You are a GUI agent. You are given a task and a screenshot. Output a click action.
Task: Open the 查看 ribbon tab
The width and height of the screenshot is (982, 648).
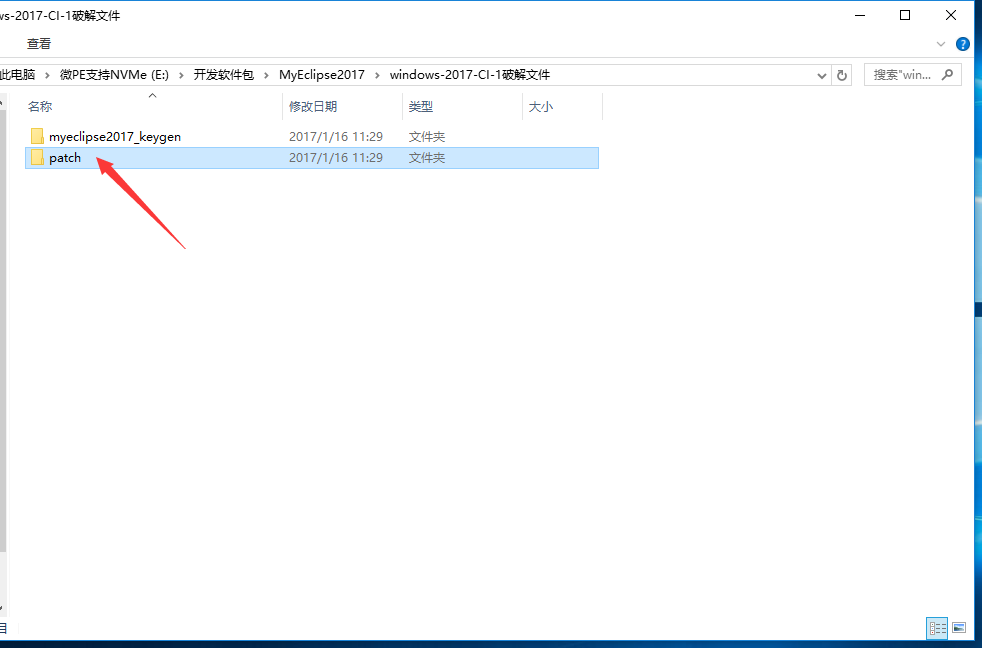click(39, 44)
